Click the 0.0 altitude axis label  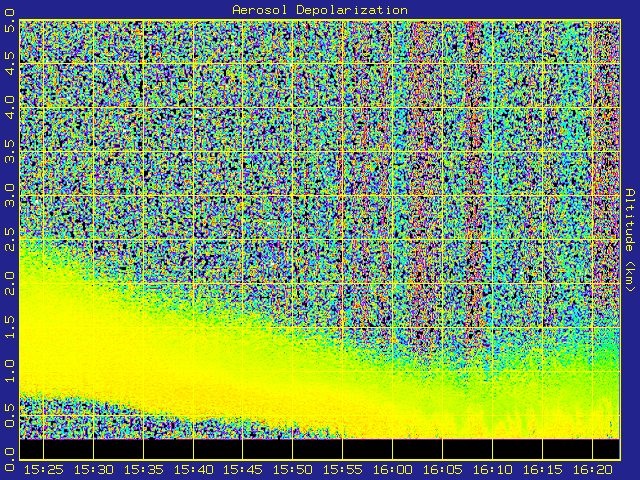(10, 460)
